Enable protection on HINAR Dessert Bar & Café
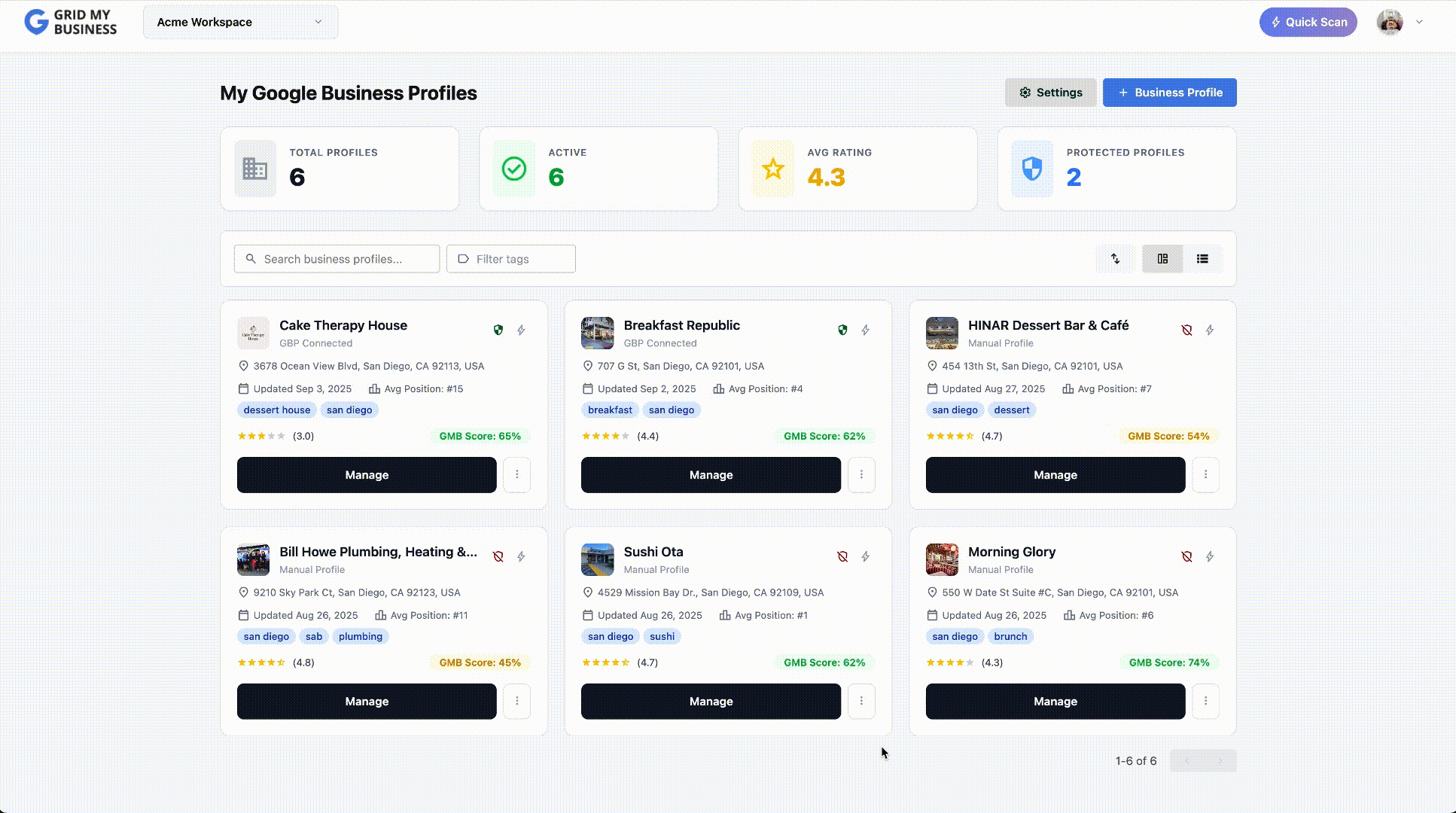The image size is (1456, 813). pyautogui.click(x=1187, y=330)
